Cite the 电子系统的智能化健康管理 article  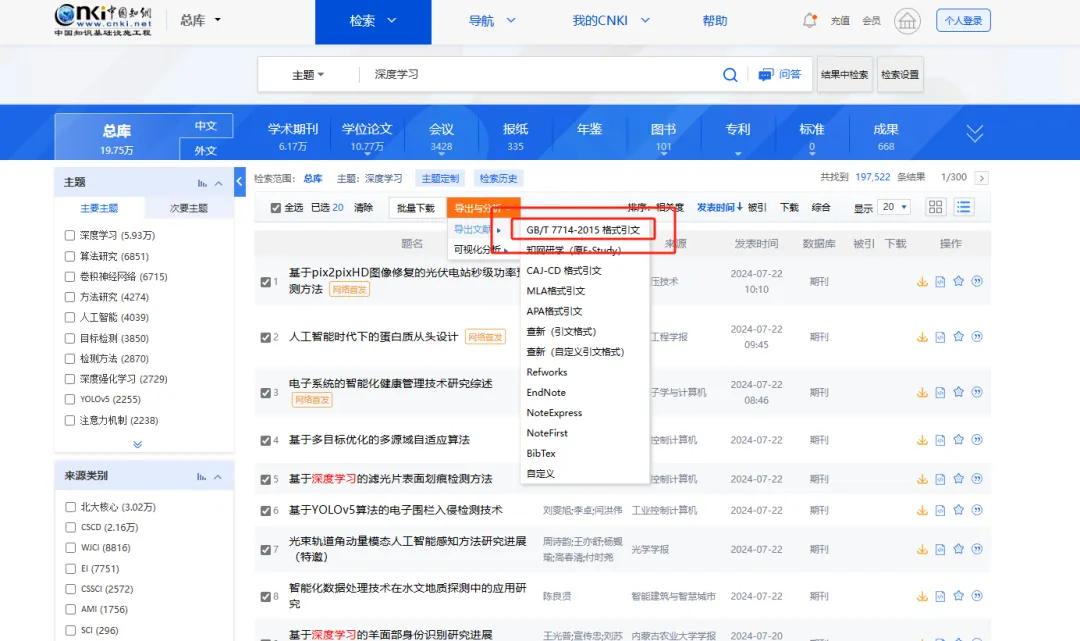coord(977,392)
